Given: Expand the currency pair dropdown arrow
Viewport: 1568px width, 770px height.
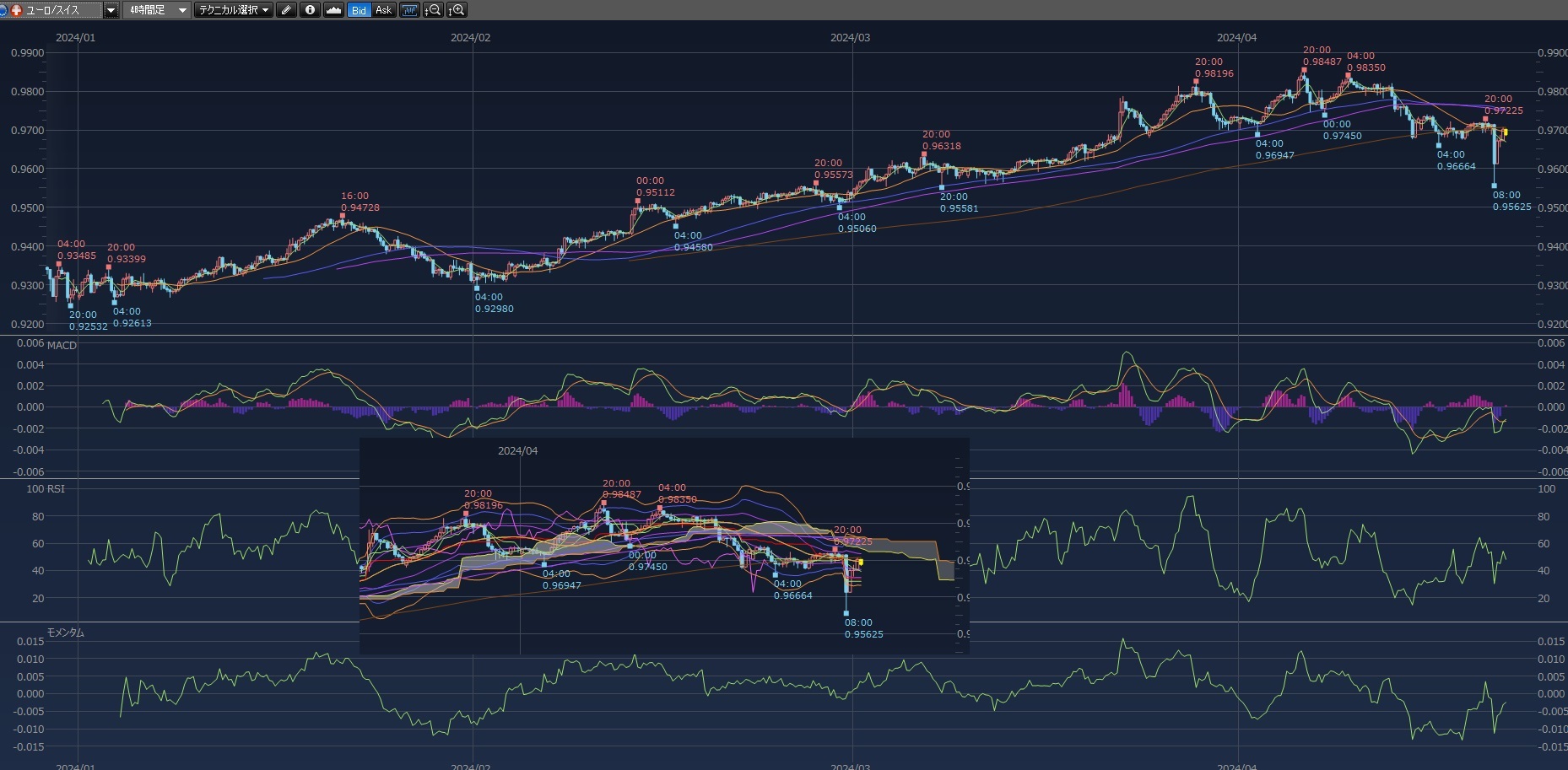Looking at the screenshot, I should tap(111, 10).
